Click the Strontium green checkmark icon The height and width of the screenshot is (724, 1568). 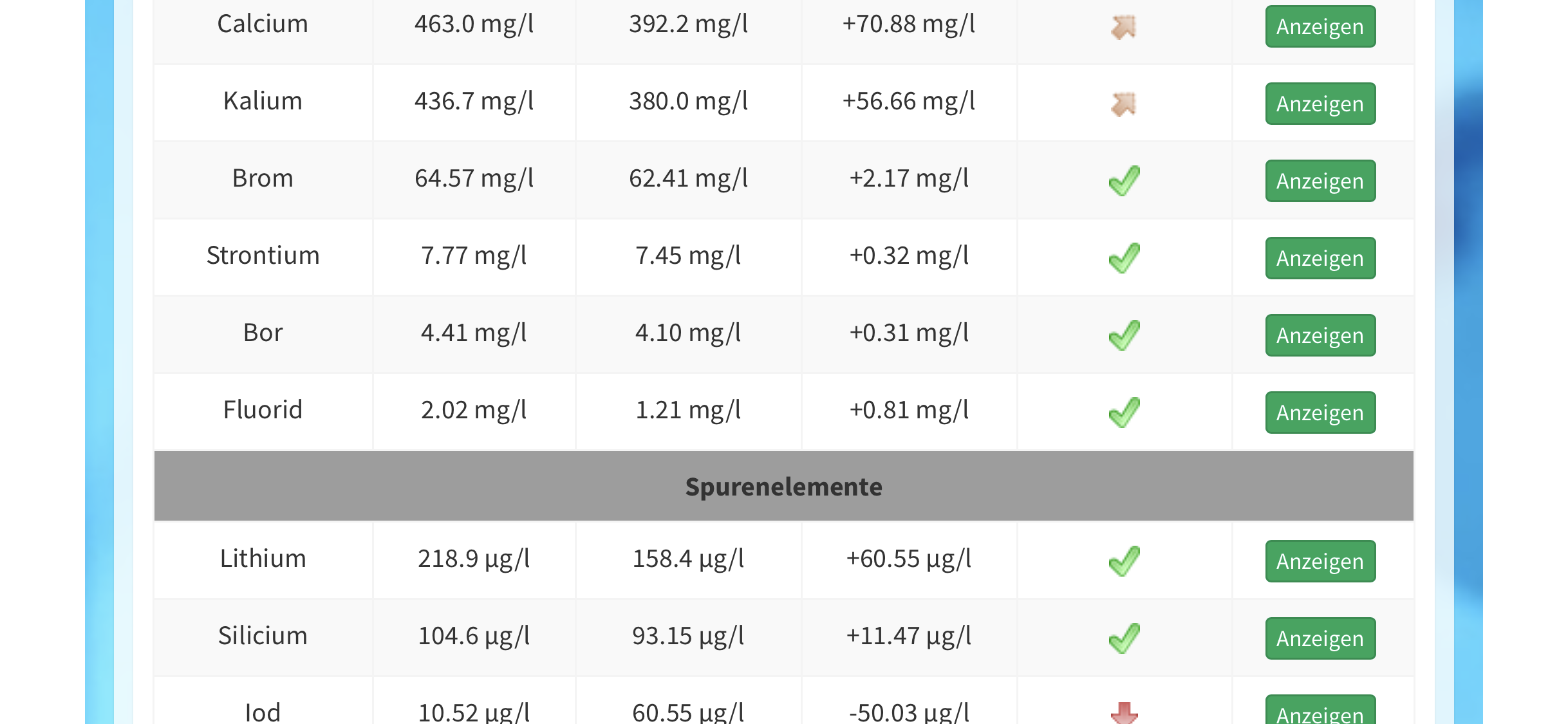[1124, 258]
